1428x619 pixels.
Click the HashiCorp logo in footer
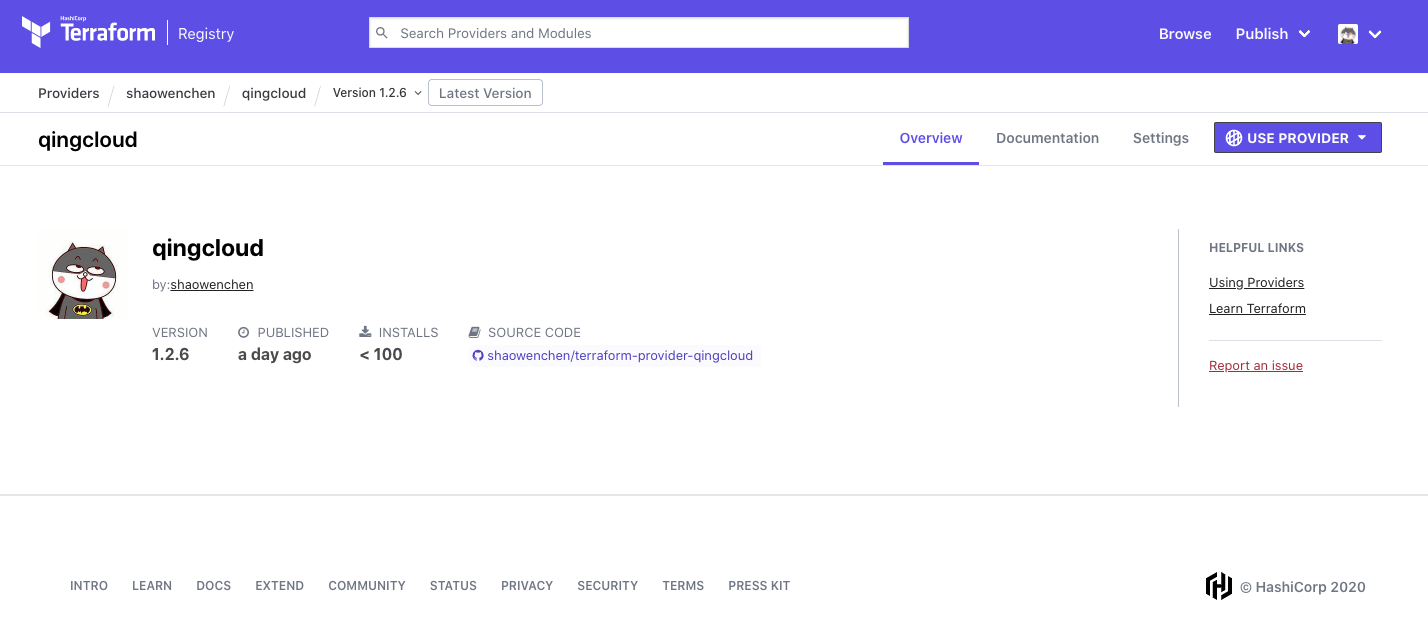click(1218, 586)
